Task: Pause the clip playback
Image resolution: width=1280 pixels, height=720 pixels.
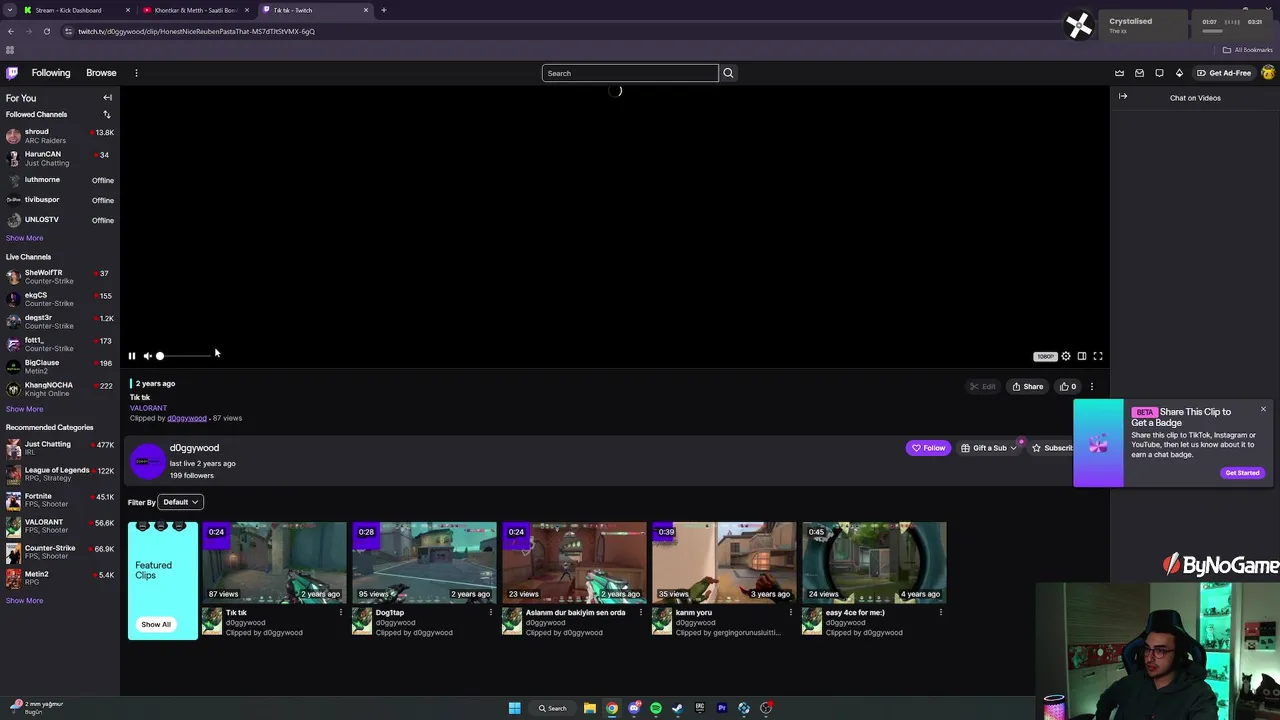Action: point(131,356)
